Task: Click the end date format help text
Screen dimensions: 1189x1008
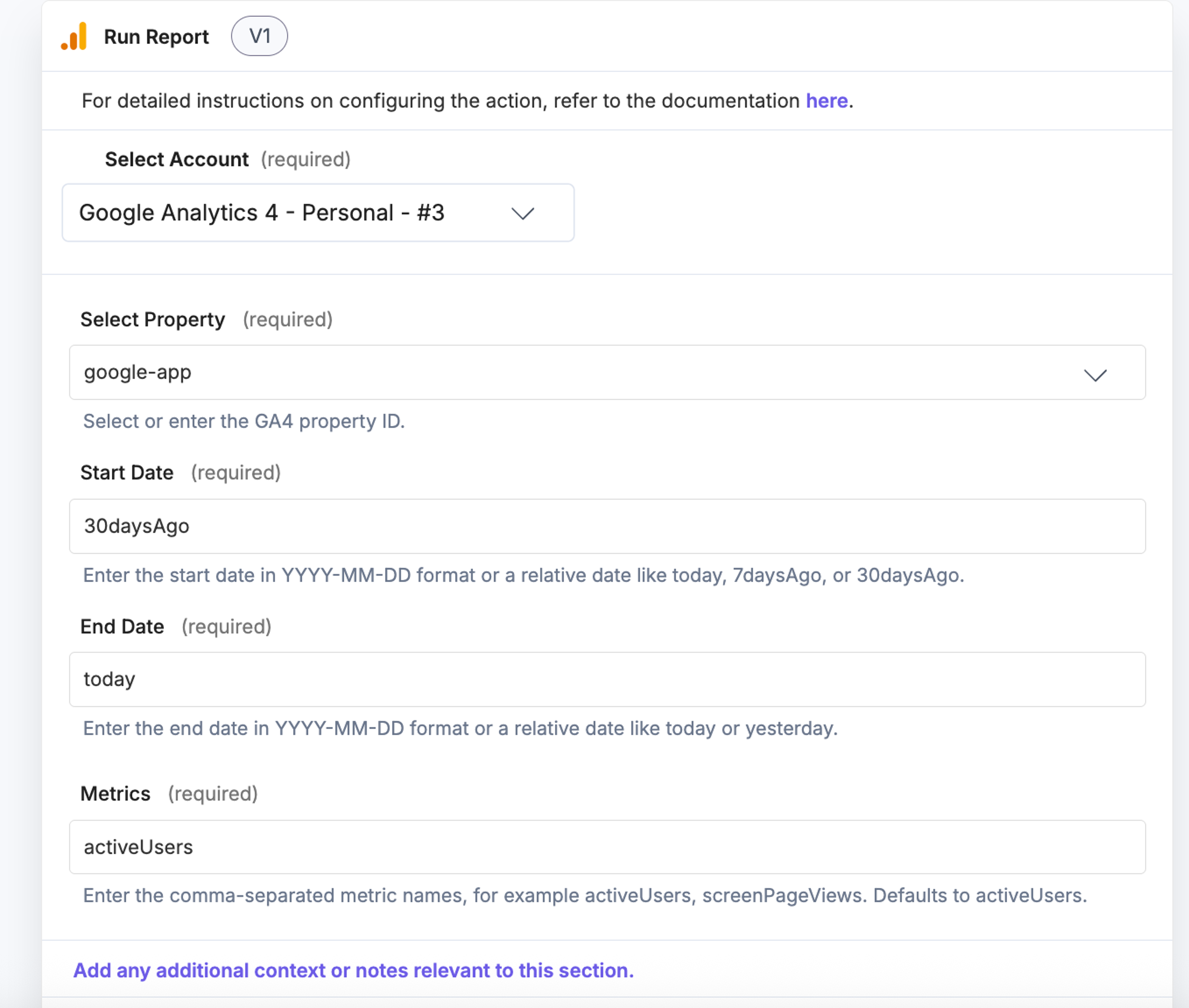Action: (460, 728)
